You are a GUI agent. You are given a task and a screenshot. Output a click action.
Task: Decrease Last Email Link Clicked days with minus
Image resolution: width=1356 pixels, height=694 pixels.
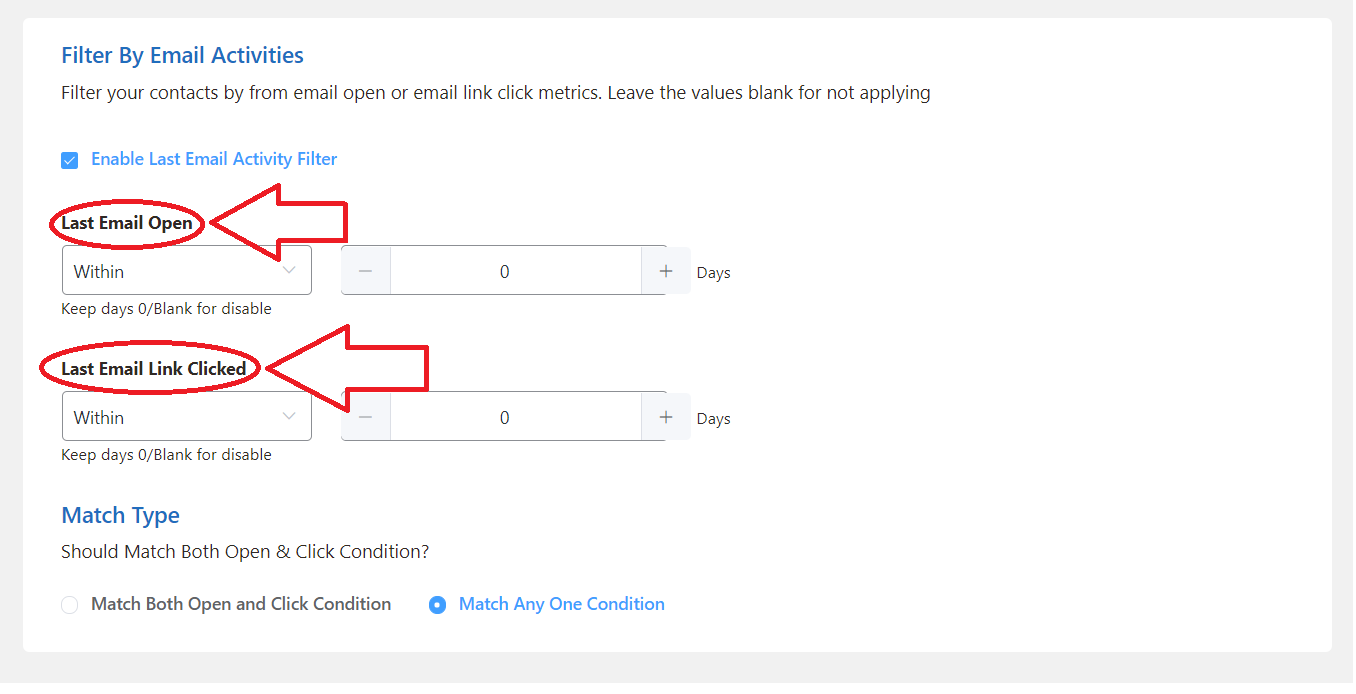(x=365, y=417)
